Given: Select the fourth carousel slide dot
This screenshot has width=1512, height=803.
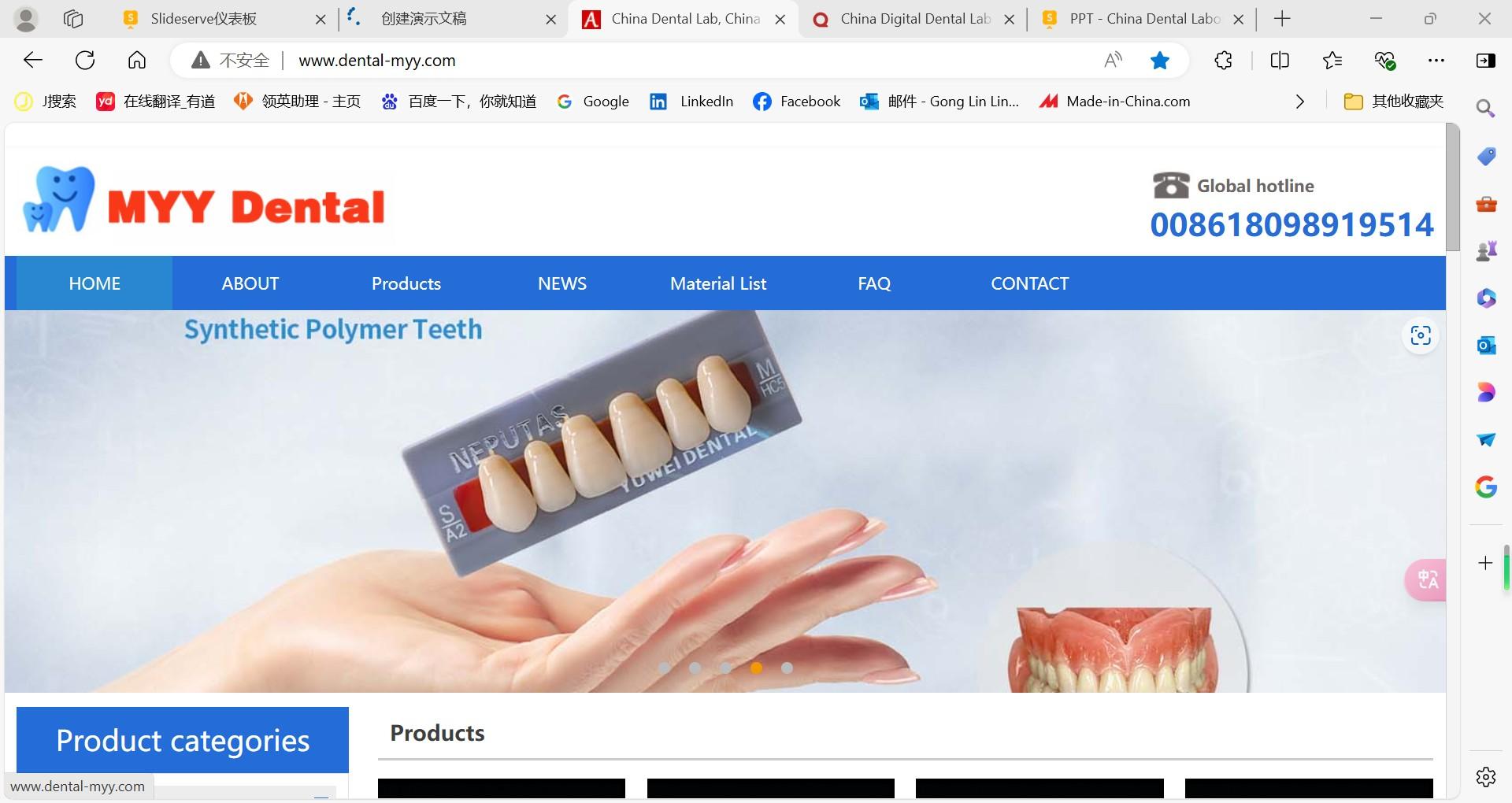Looking at the screenshot, I should click(x=756, y=668).
